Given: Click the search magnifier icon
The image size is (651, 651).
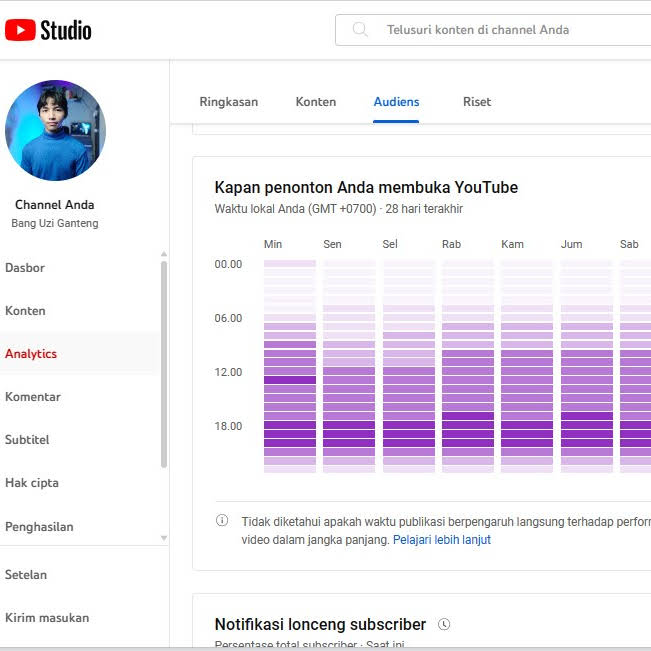Looking at the screenshot, I should [360, 30].
